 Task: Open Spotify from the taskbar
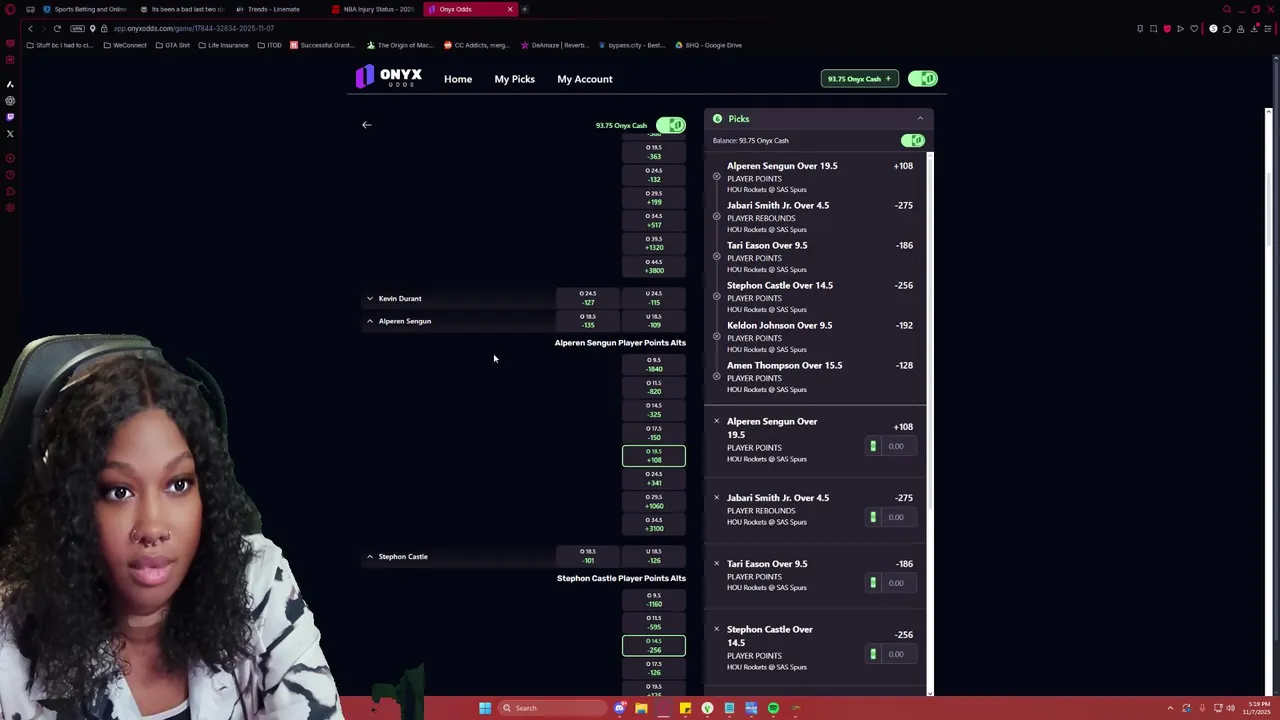click(773, 708)
